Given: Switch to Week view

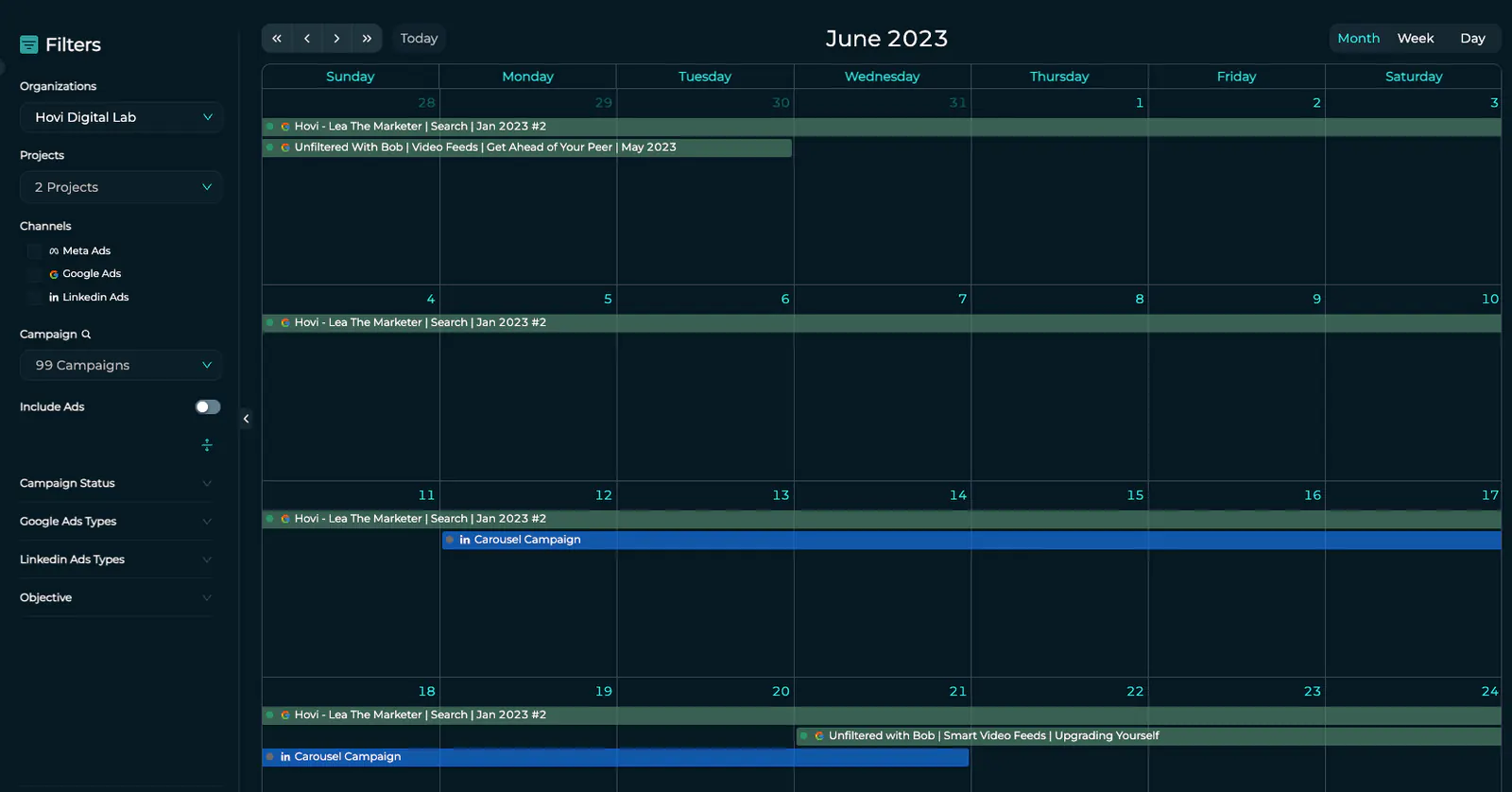Looking at the screenshot, I should coord(1416,39).
